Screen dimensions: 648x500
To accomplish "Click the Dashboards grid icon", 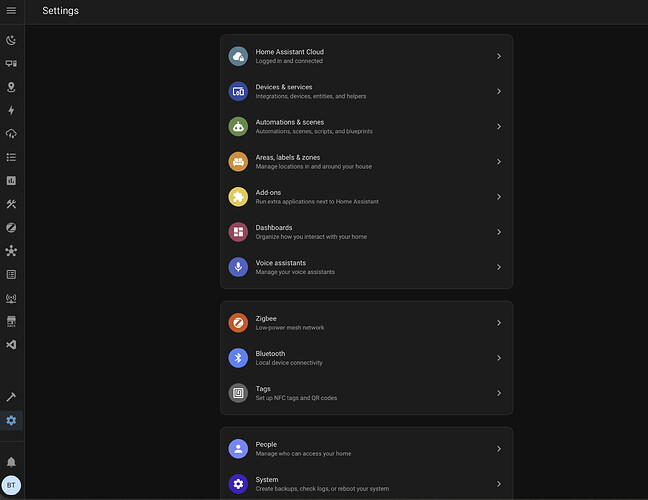I will 238,232.
